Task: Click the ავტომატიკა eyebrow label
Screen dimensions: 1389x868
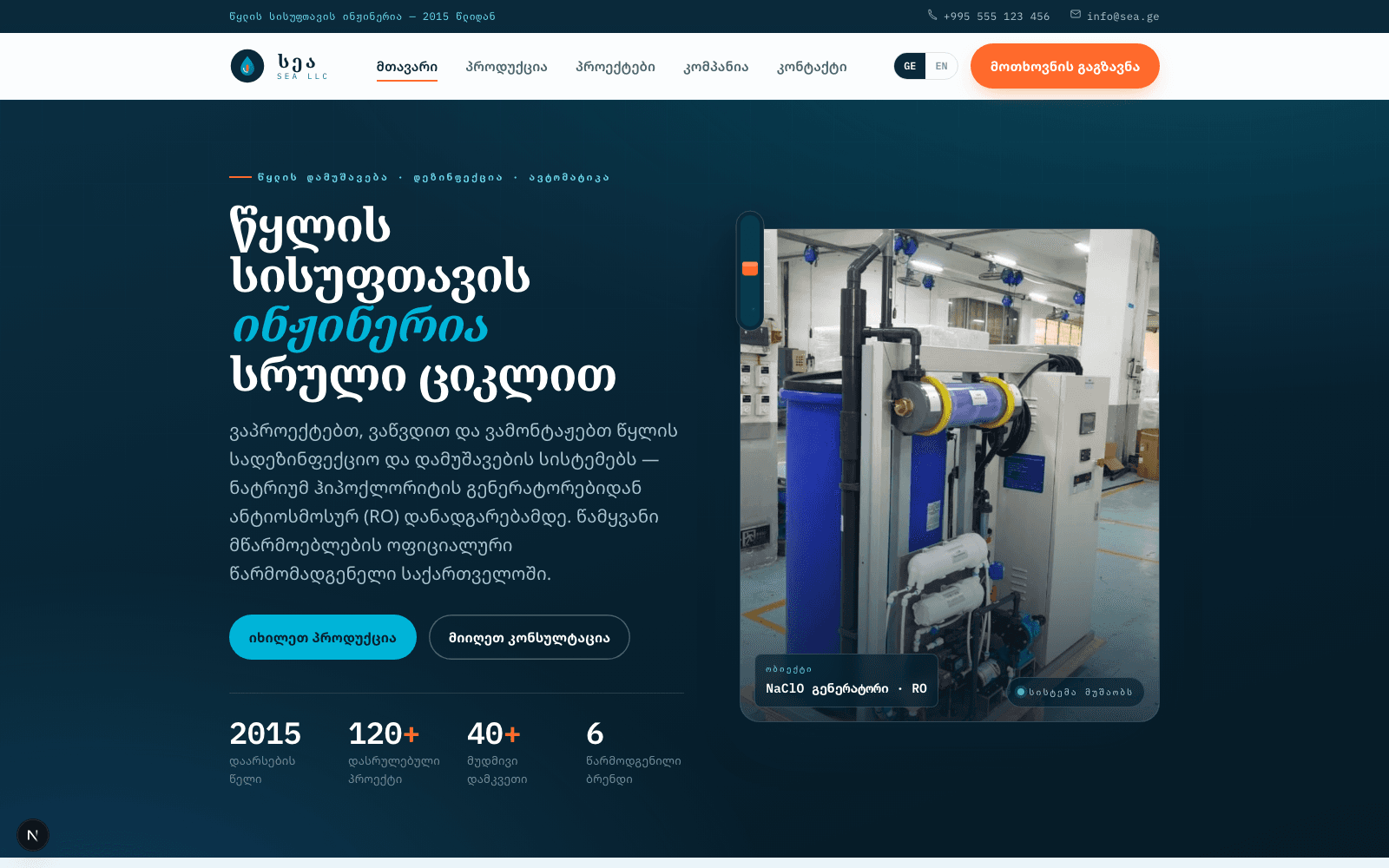Action: click(569, 177)
